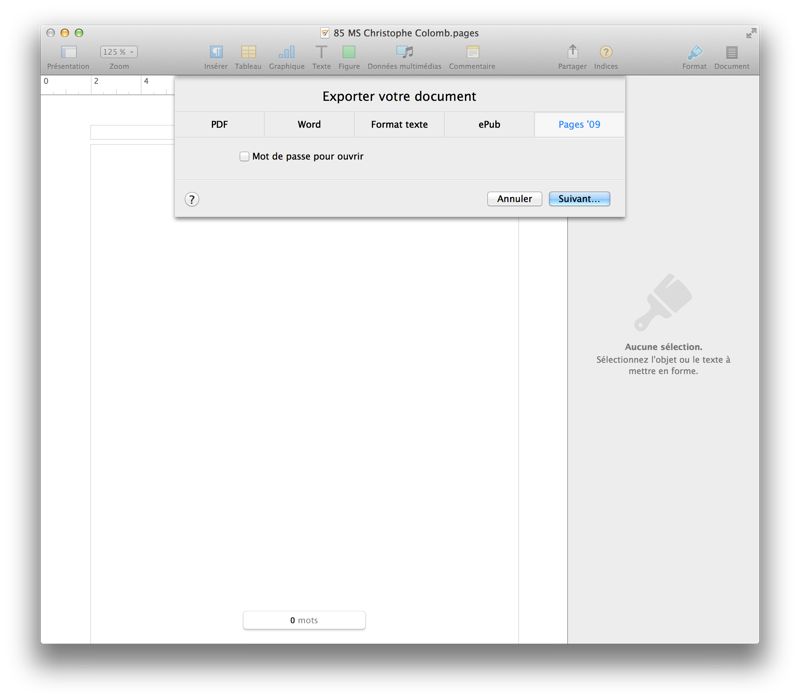Switch to the PDF export tab
800x700 pixels.
coord(219,125)
